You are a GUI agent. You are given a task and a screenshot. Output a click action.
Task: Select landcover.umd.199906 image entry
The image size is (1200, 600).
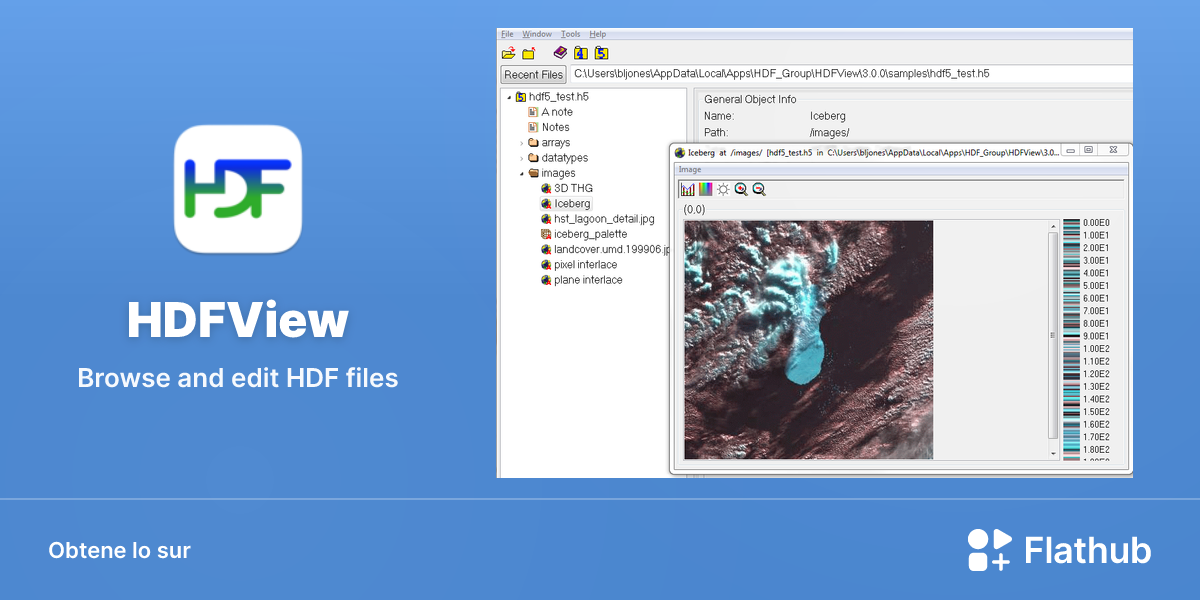(612, 249)
